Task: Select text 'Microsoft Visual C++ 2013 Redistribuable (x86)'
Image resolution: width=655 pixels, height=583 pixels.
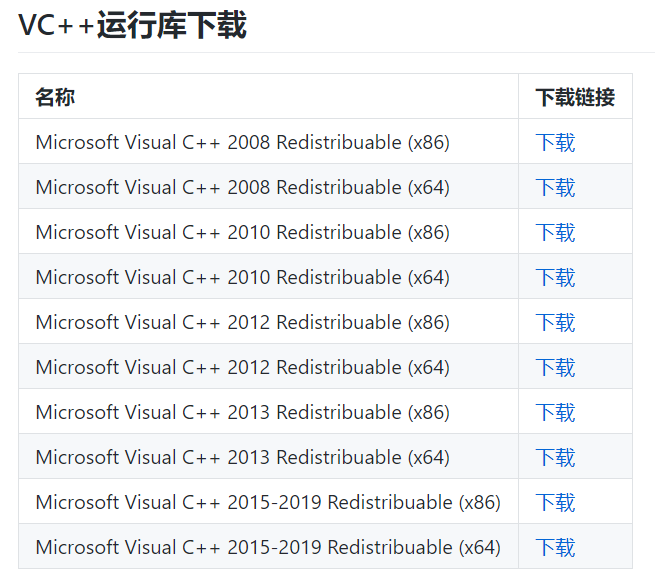Action: click(x=243, y=413)
